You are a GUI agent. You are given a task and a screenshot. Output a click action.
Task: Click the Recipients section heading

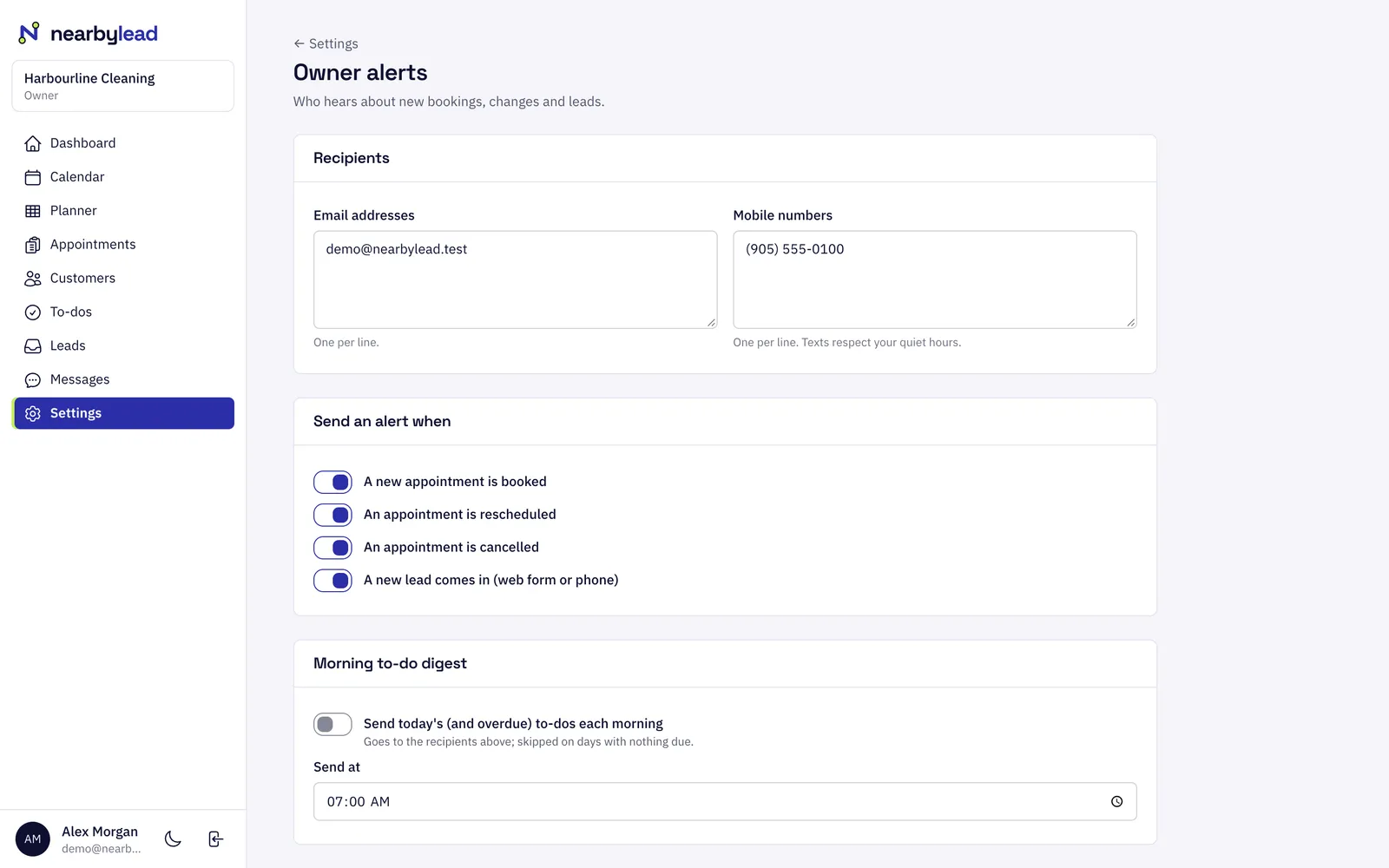352,158
